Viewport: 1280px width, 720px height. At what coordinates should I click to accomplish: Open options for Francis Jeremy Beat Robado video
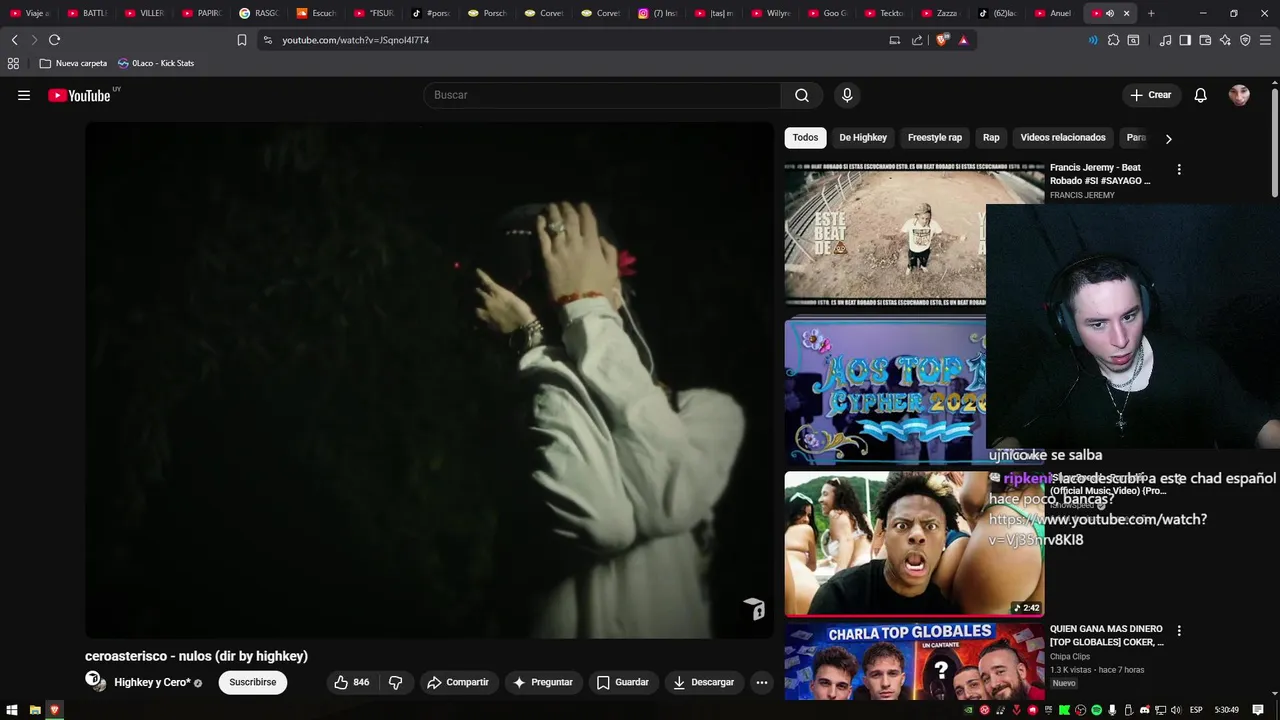(1179, 170)
